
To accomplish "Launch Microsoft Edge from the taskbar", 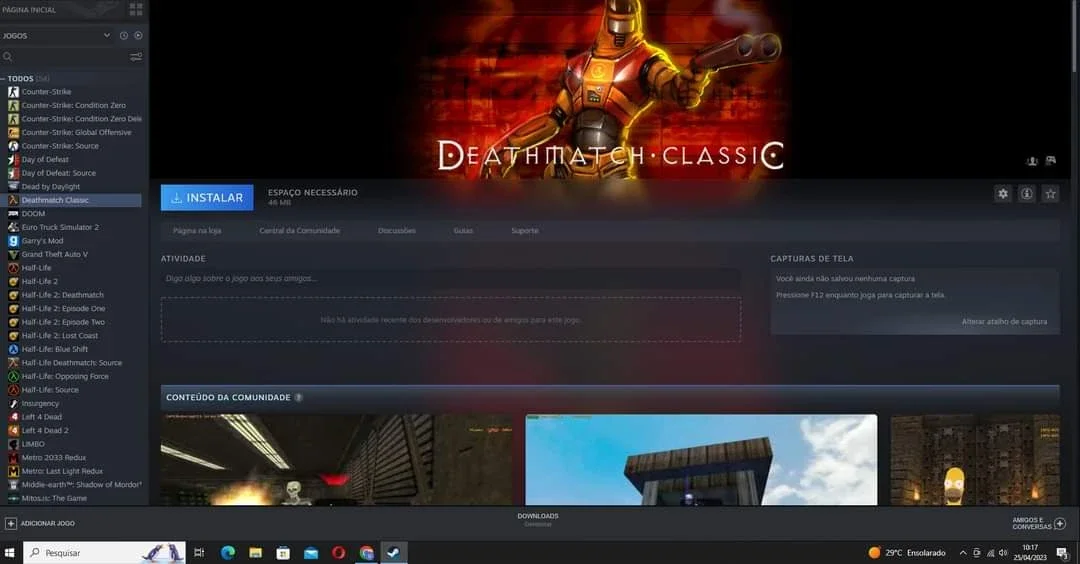I will tap(227, 552).
